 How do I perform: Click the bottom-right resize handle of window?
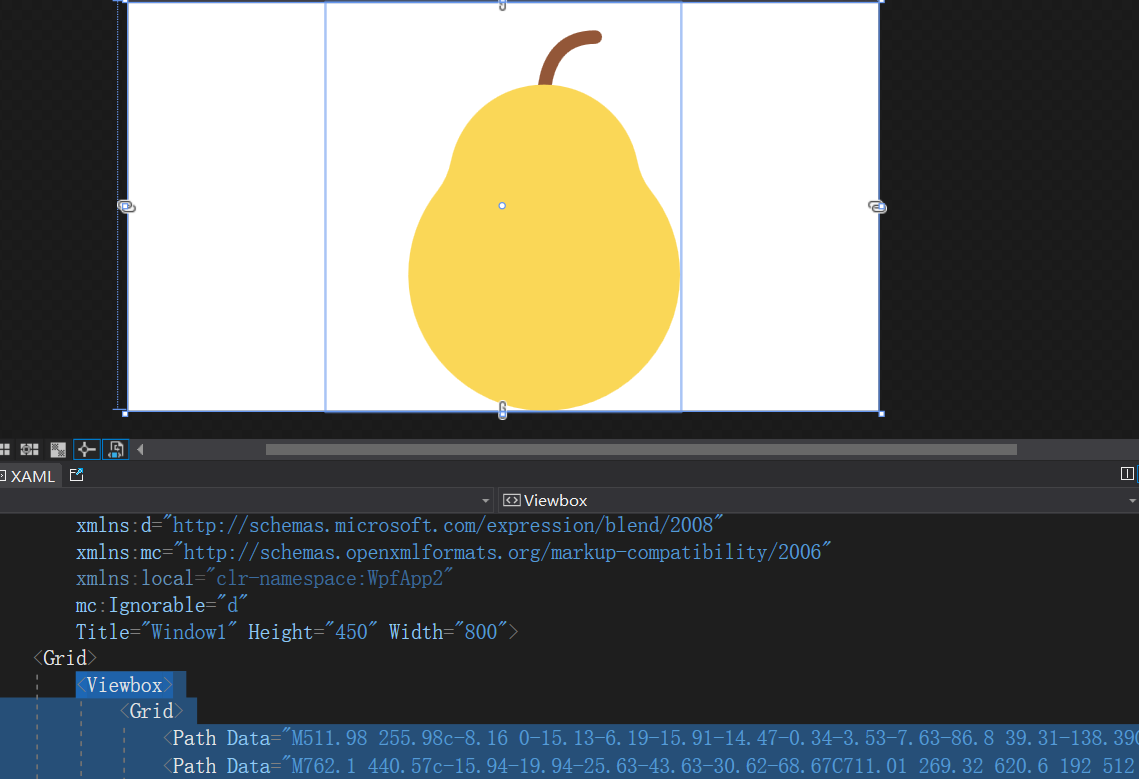[x=882, y=413]
